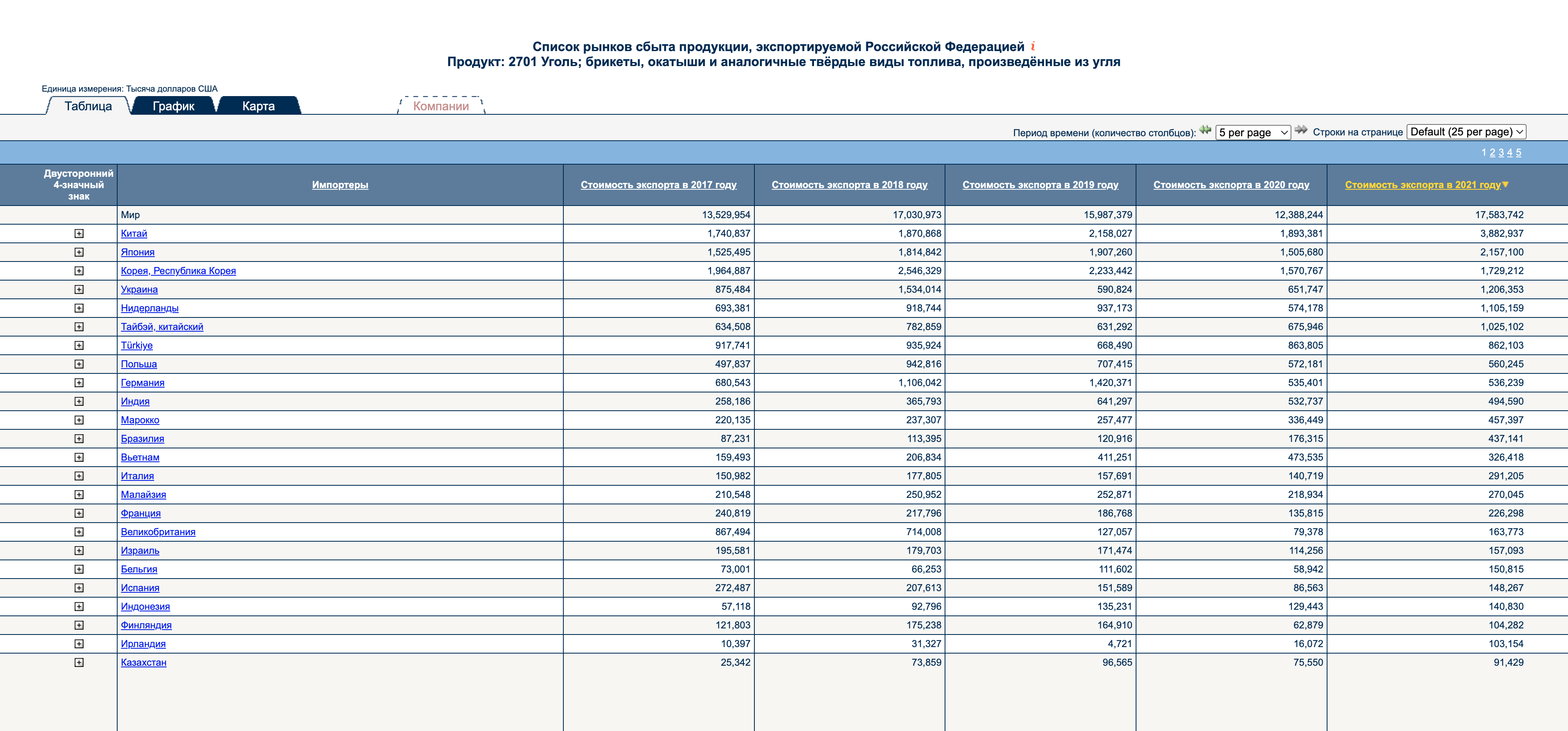Click the next time period arrows icon
This screenshot has height=731, width=1568.
(x=1301, y=130)
